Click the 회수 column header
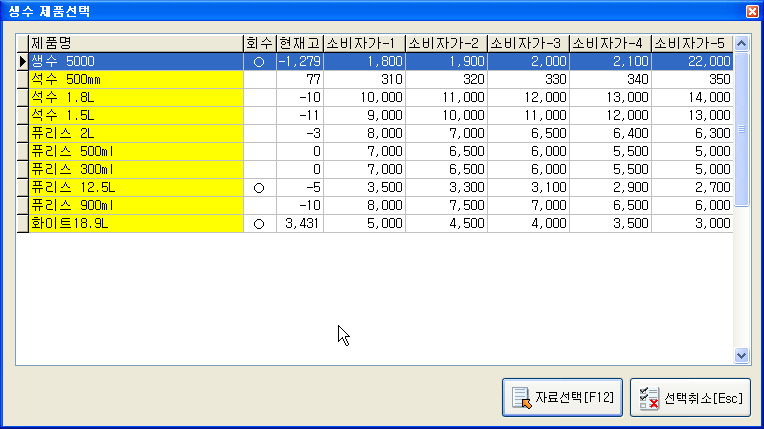The image size is (764, 429). (260, 43)
